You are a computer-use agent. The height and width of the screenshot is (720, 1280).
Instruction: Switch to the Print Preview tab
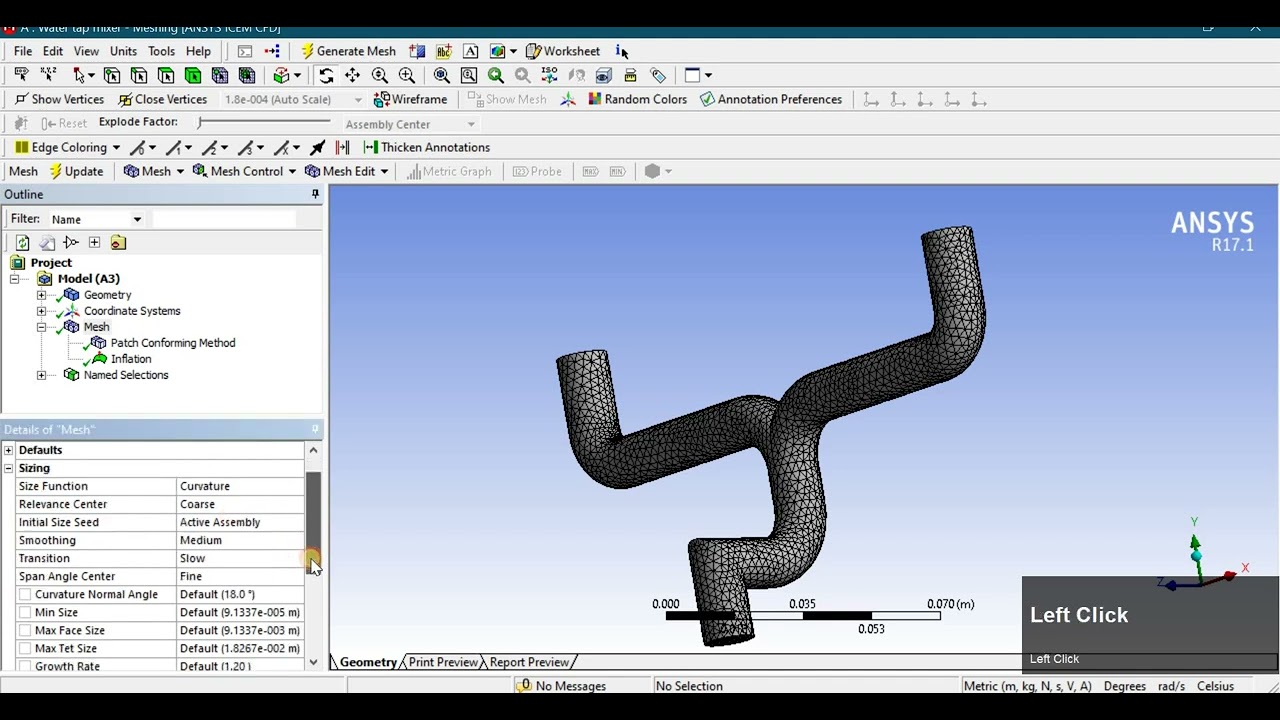(x=443, y=662)
